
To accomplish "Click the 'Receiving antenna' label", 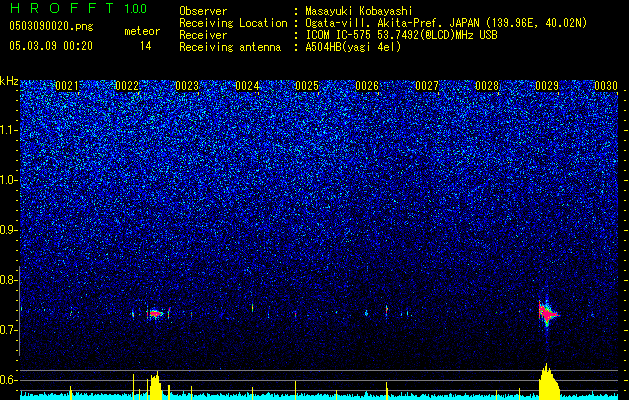I will click(230, 47).
